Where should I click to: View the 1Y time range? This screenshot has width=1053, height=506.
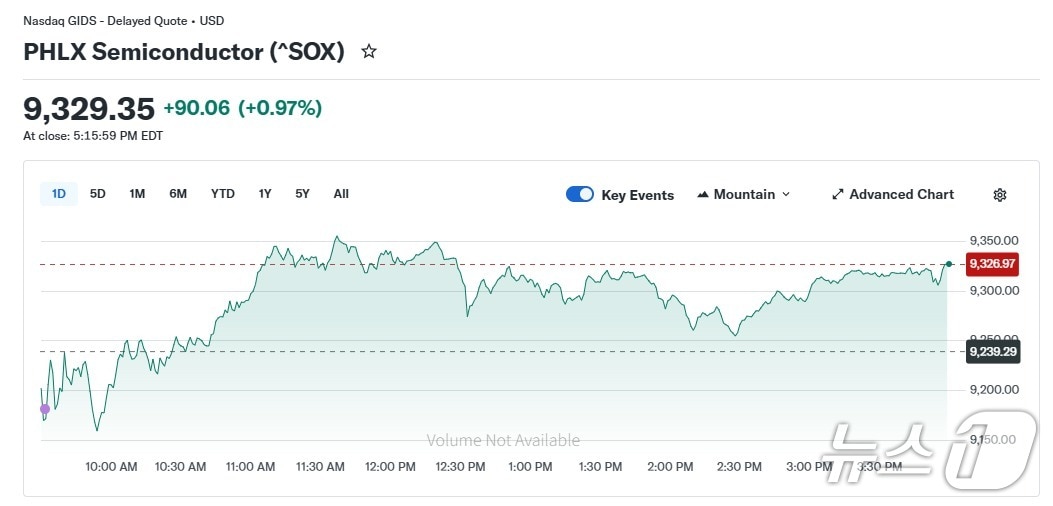click(265, 194)
